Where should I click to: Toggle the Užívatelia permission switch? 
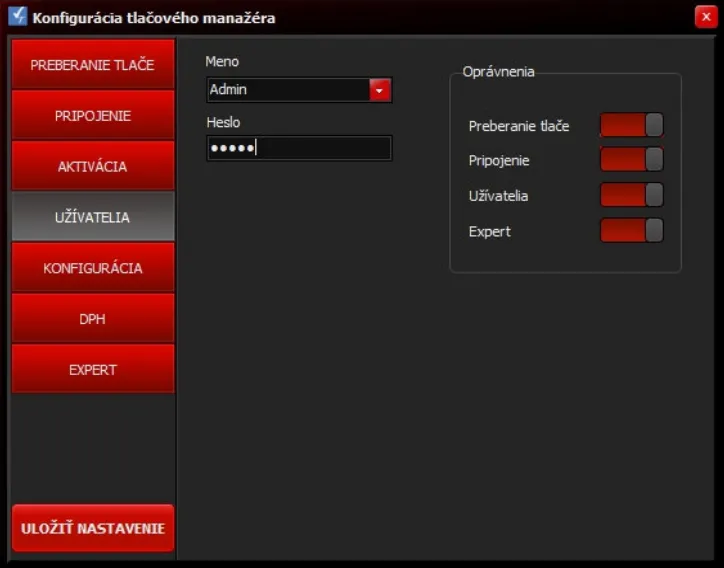point(632,194)
